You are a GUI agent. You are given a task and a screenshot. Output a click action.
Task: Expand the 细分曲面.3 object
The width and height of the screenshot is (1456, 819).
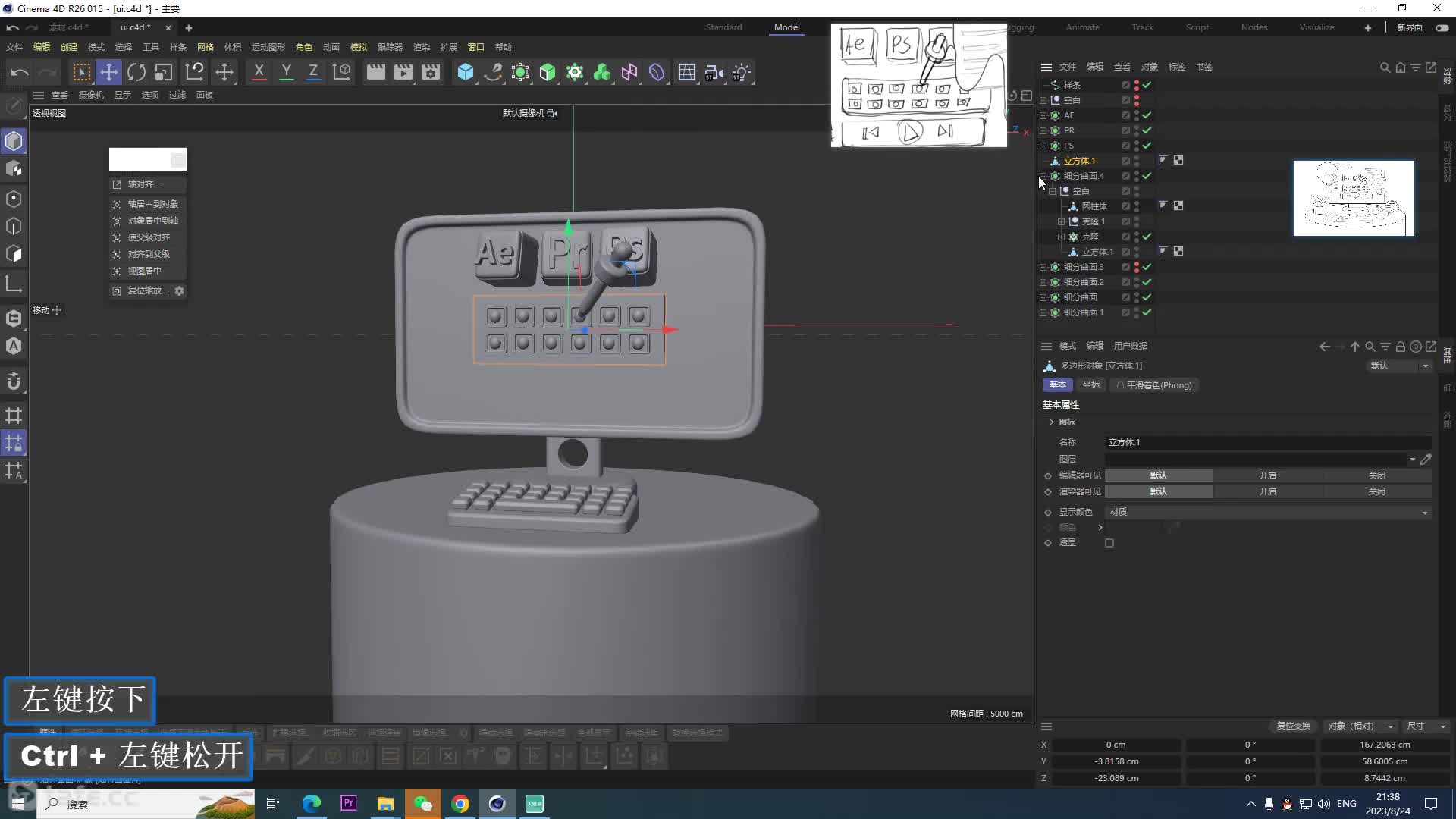(x=1043, y=267)
